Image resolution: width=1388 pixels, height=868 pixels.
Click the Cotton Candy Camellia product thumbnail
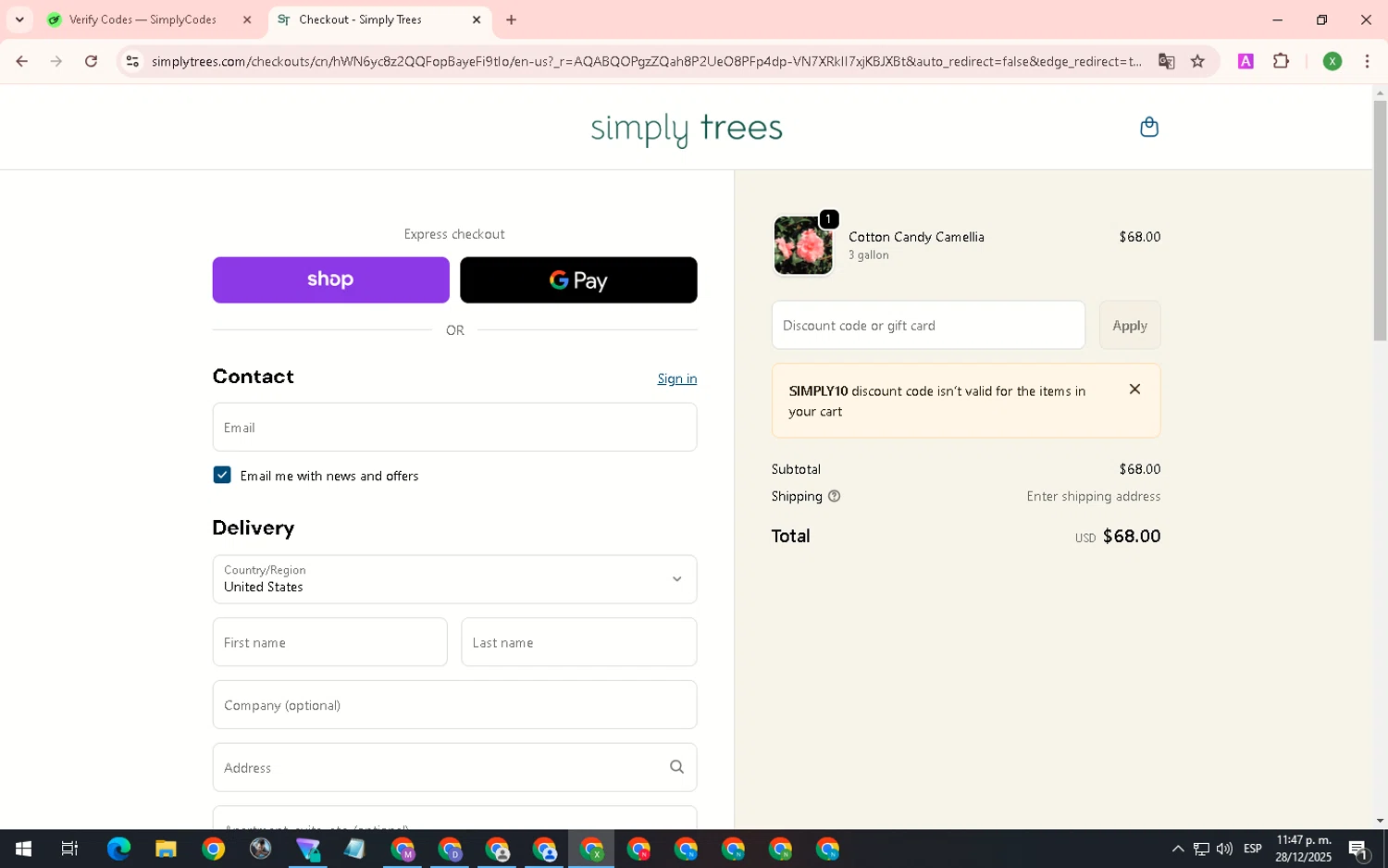pyautogui.click(x=802, y=245)
